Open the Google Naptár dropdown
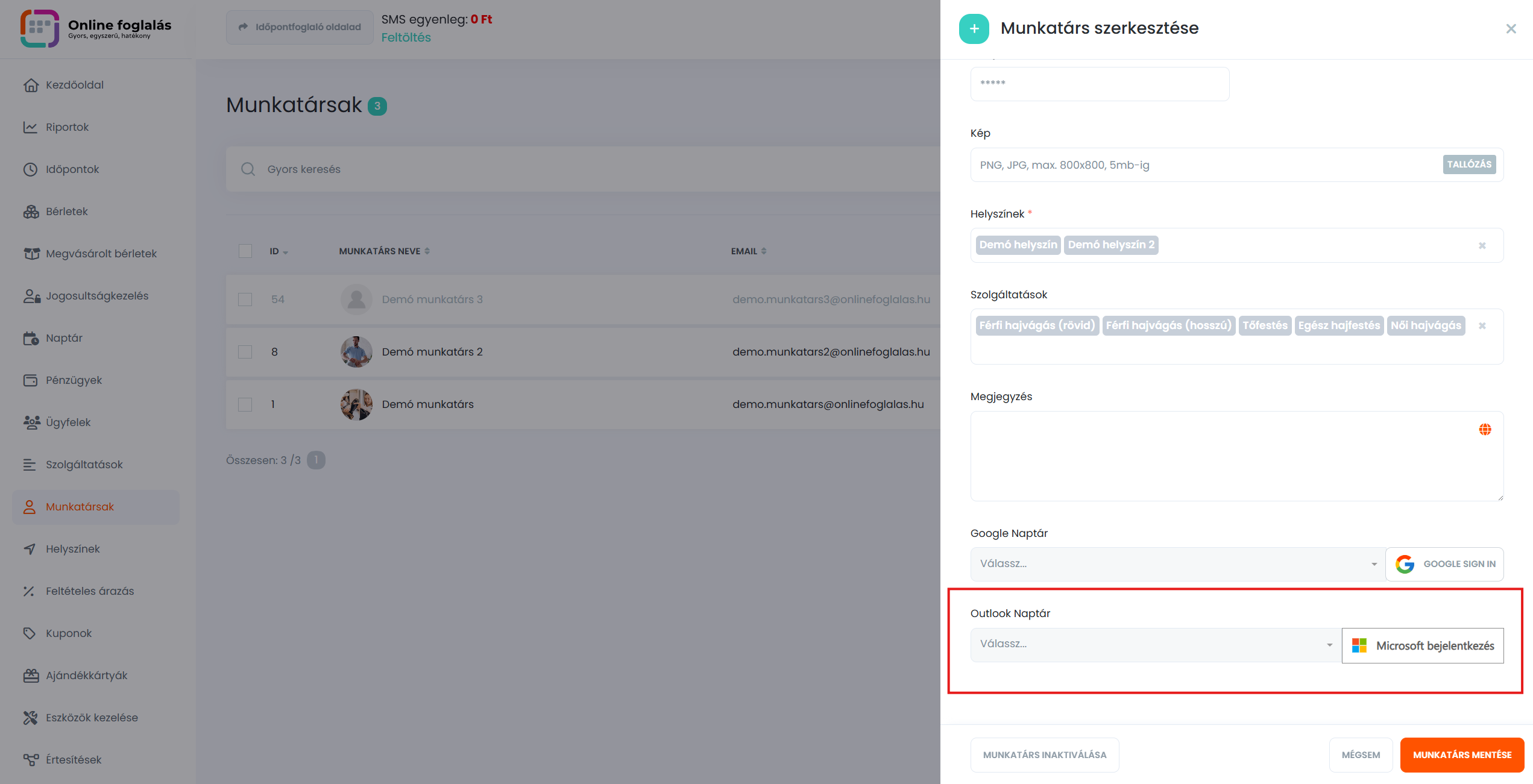The image size is (1533, 784). click(1177, 564)
